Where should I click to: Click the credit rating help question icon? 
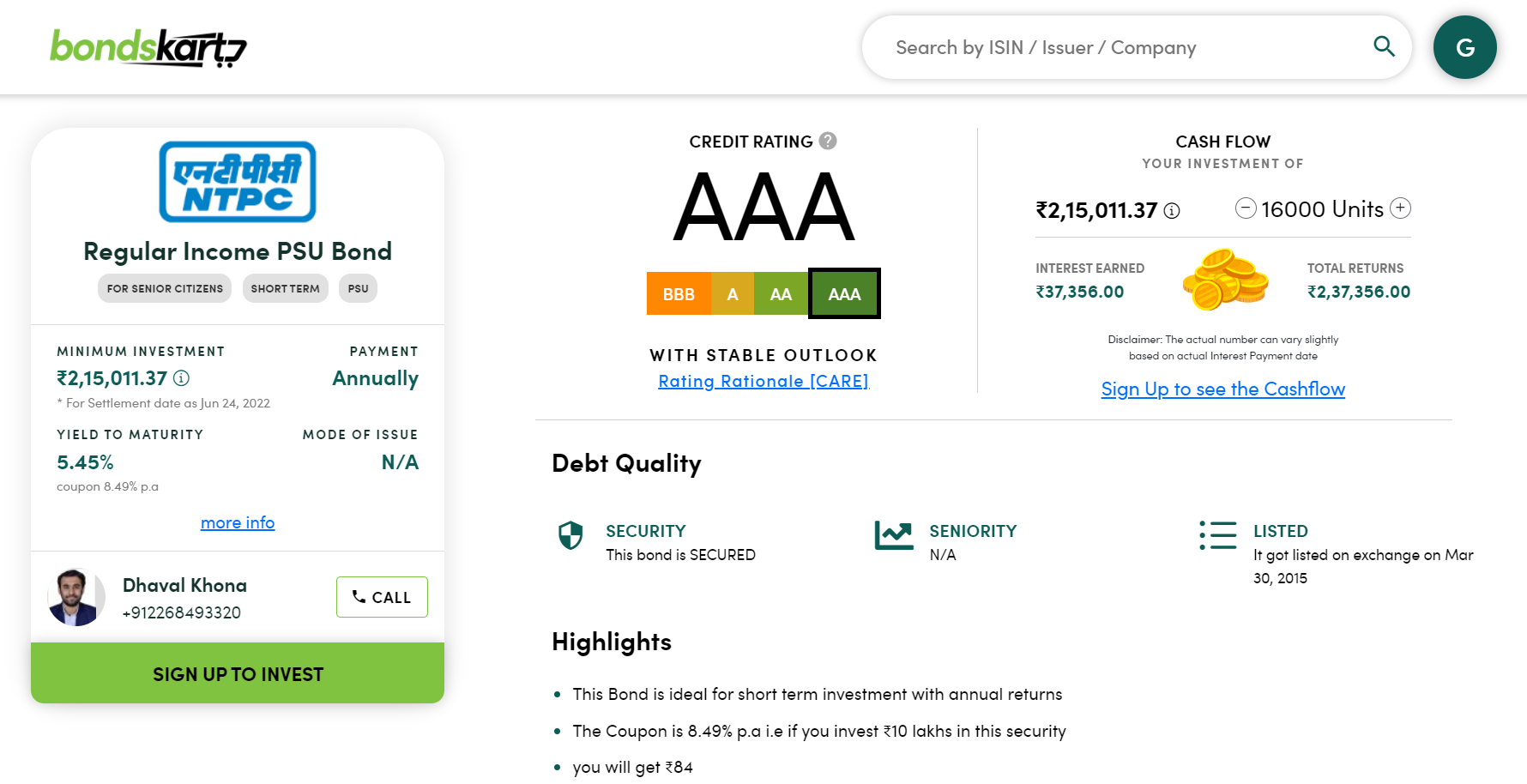click(828, 141)
